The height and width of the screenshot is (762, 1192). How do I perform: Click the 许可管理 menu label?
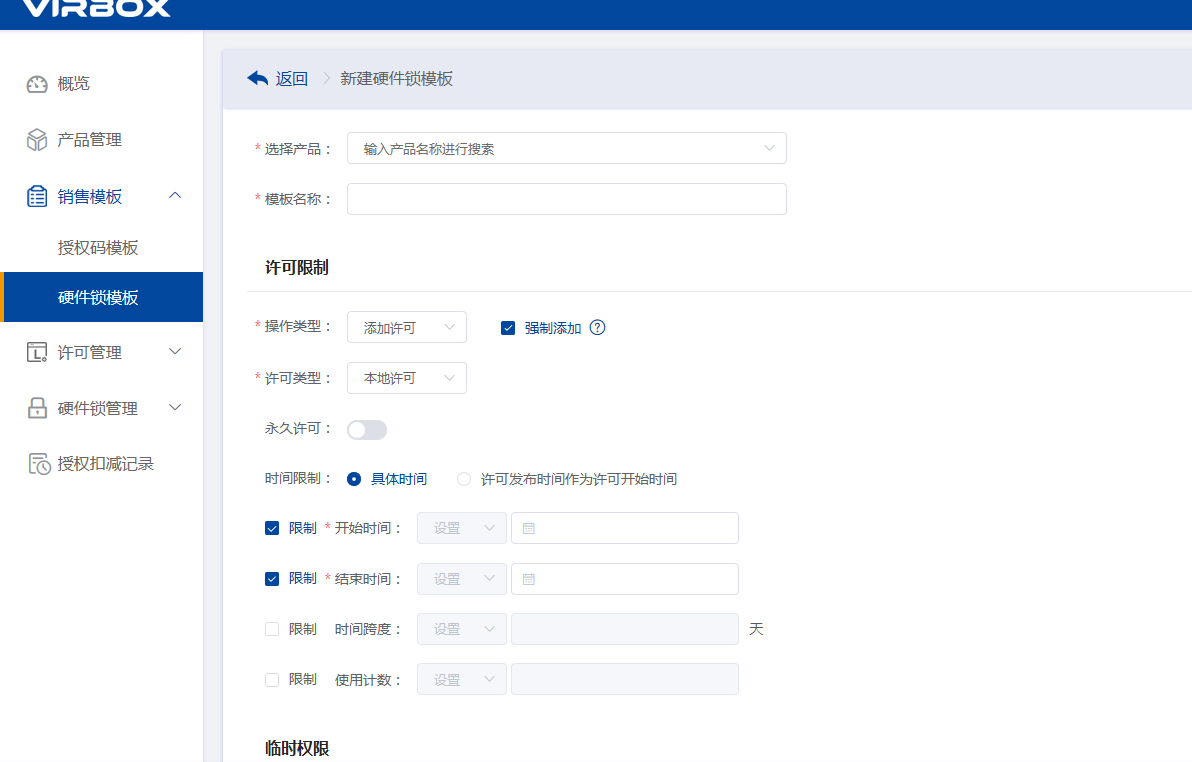pos(90,353)
